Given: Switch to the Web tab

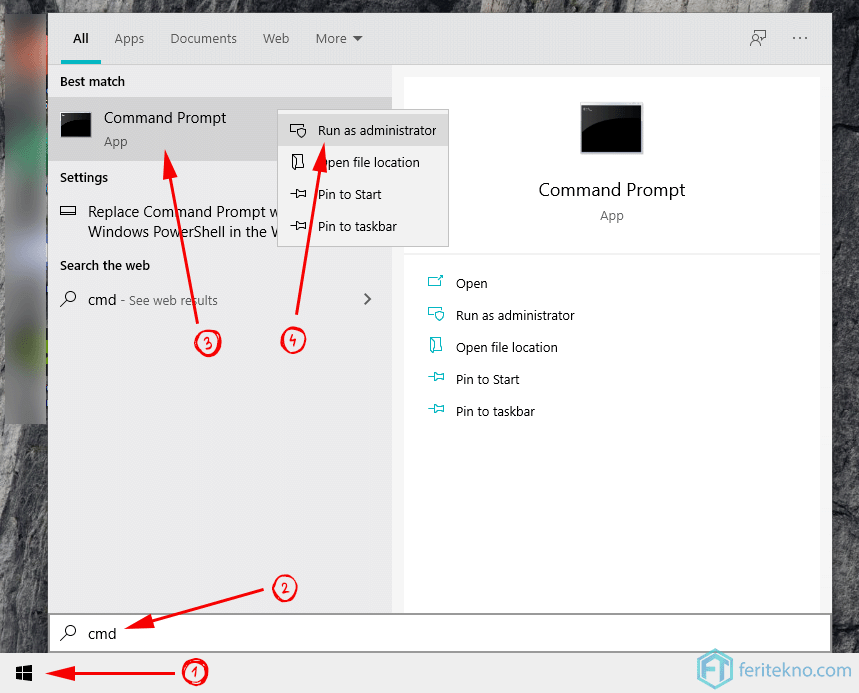Looking at the screenshot, I should point(276,38).
